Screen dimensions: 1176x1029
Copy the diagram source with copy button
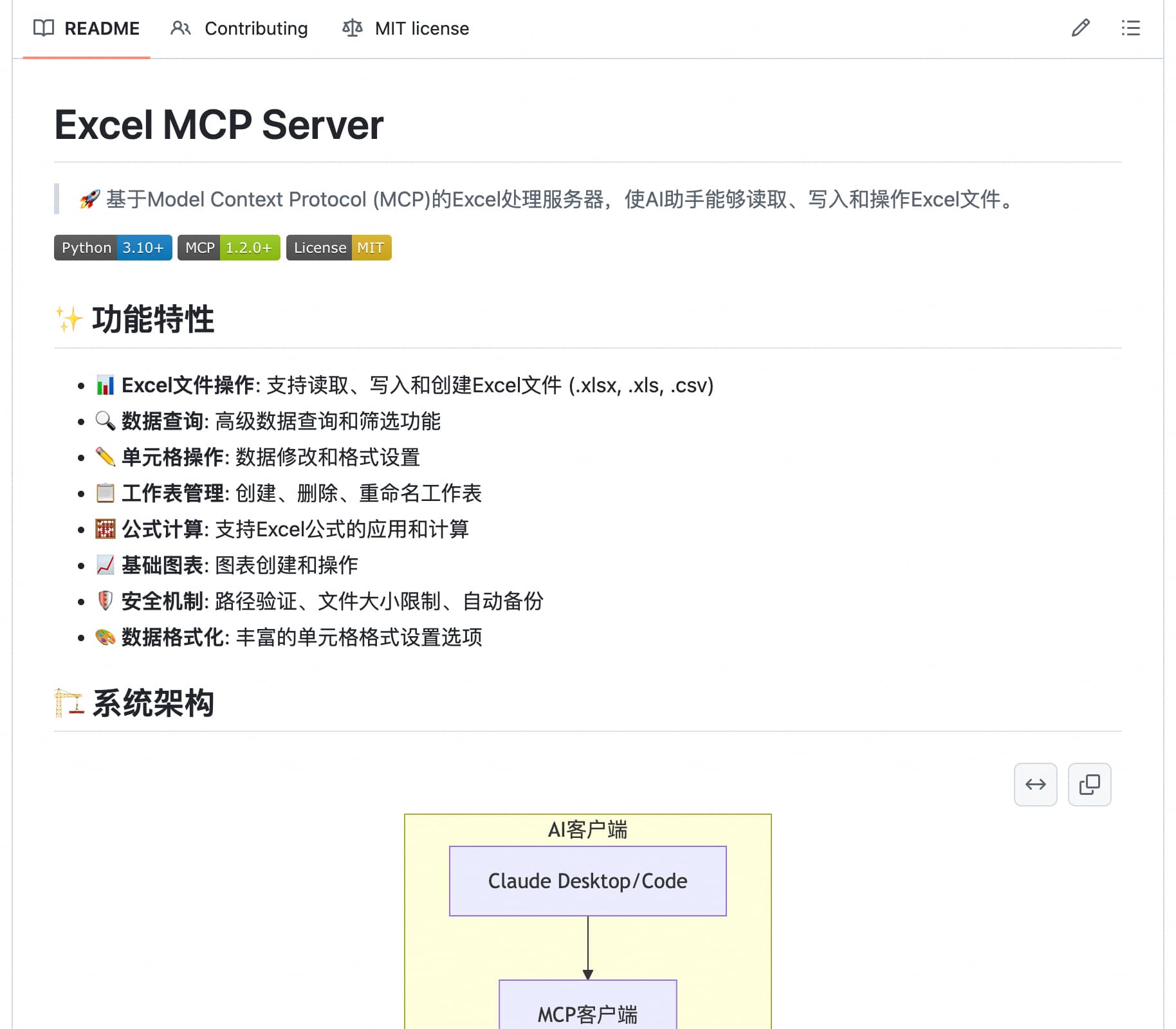pyautogui.click(x=1090, y=785)
